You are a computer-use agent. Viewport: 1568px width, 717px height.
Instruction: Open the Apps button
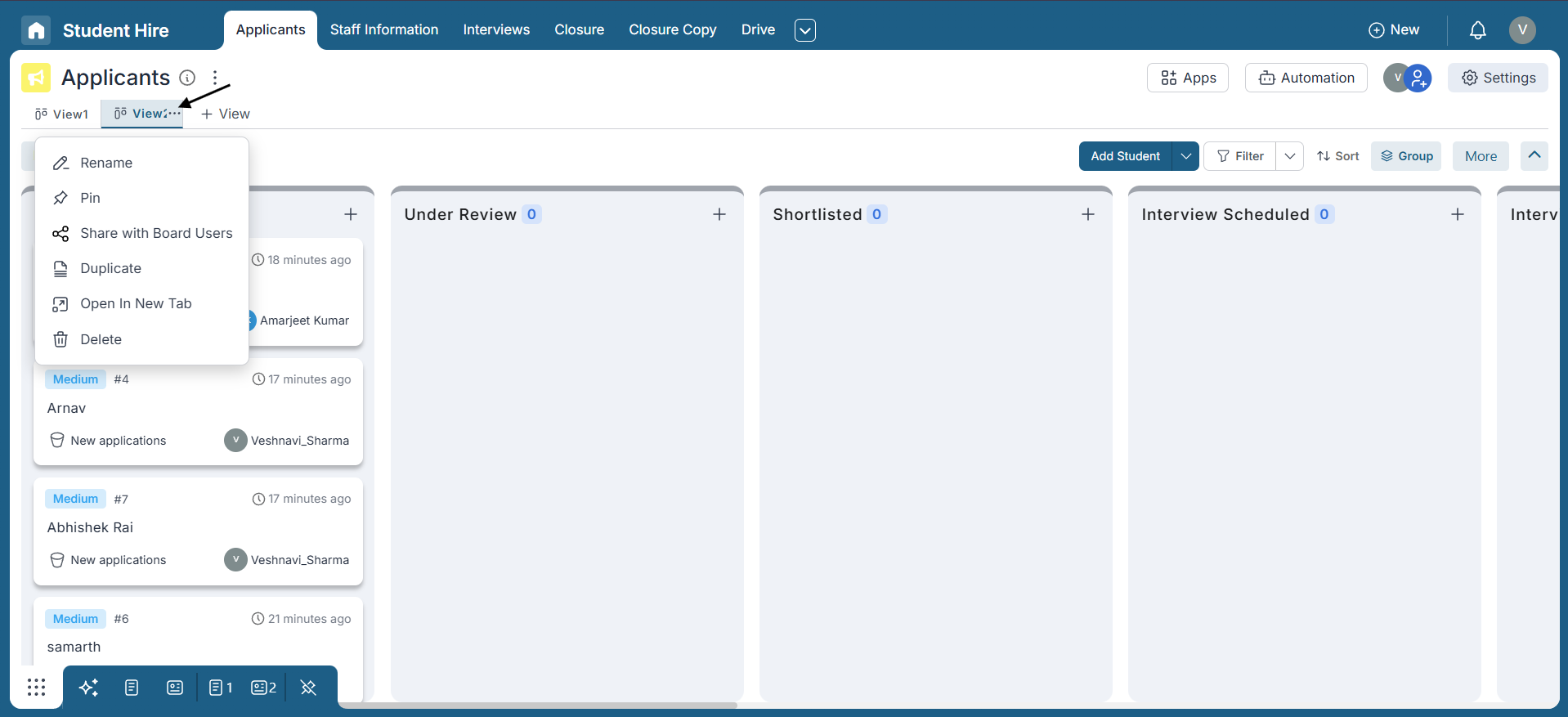point(1188,78)
